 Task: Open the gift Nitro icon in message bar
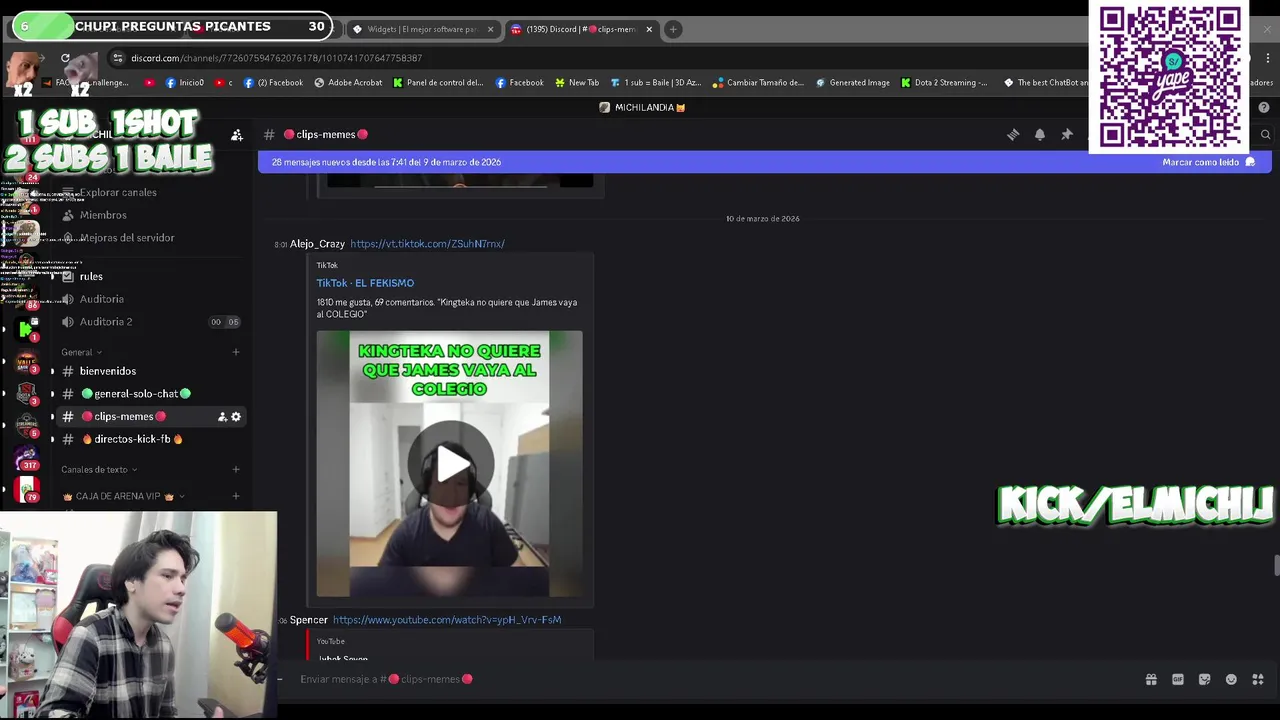1151,679
